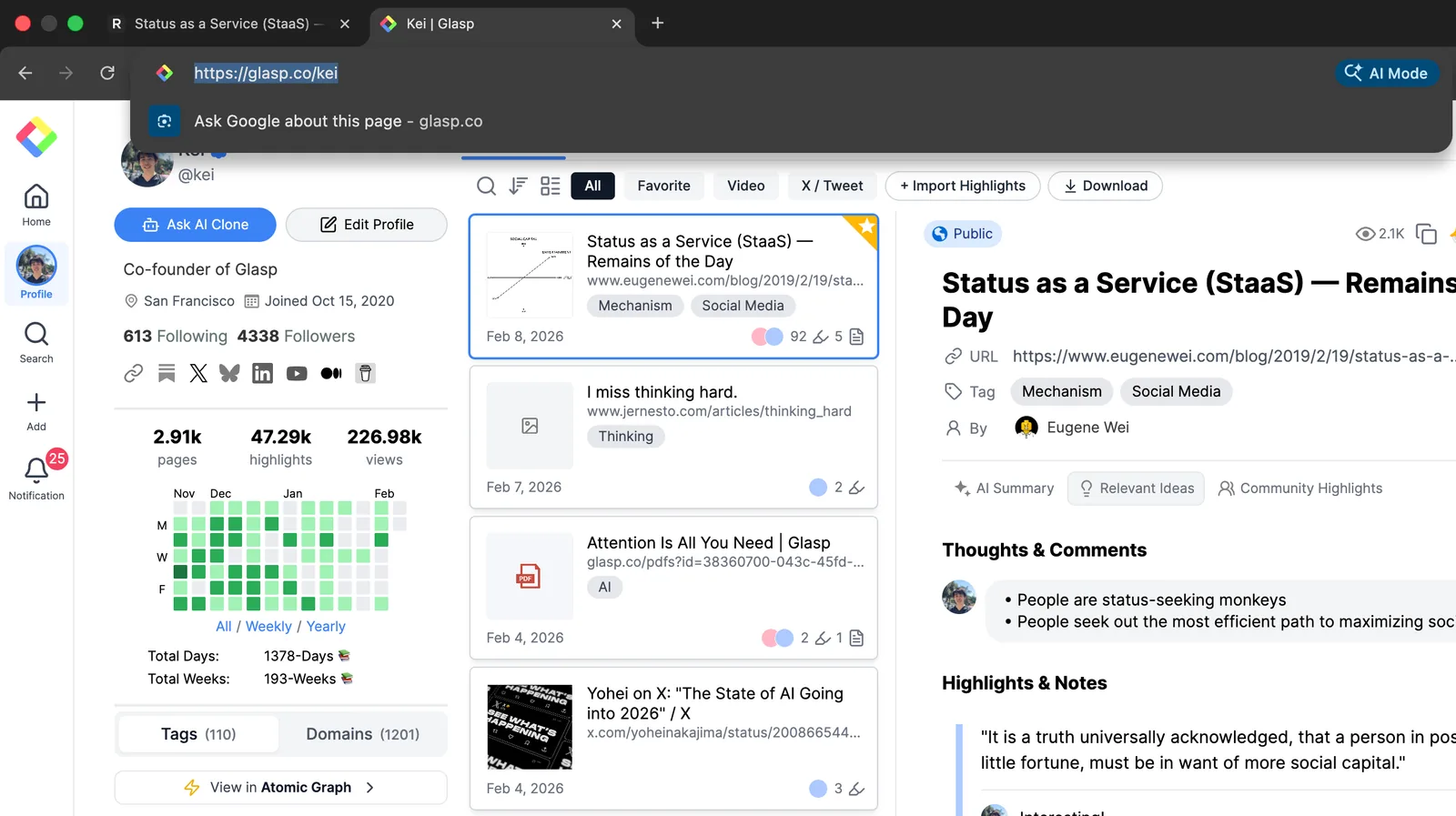Click the PDF thumbnail on the Attention card
This screenshot has height=816, width=1456.
pos(530,577)
